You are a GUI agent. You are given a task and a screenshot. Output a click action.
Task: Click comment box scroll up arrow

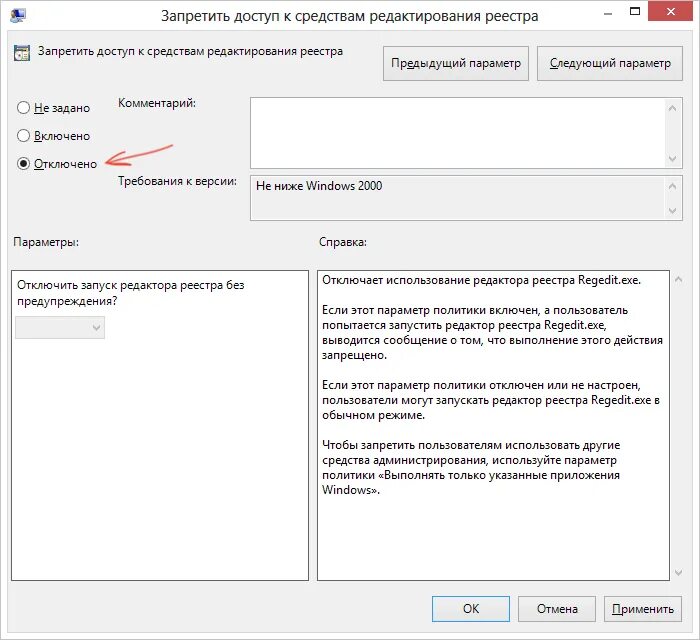[673, 108]
